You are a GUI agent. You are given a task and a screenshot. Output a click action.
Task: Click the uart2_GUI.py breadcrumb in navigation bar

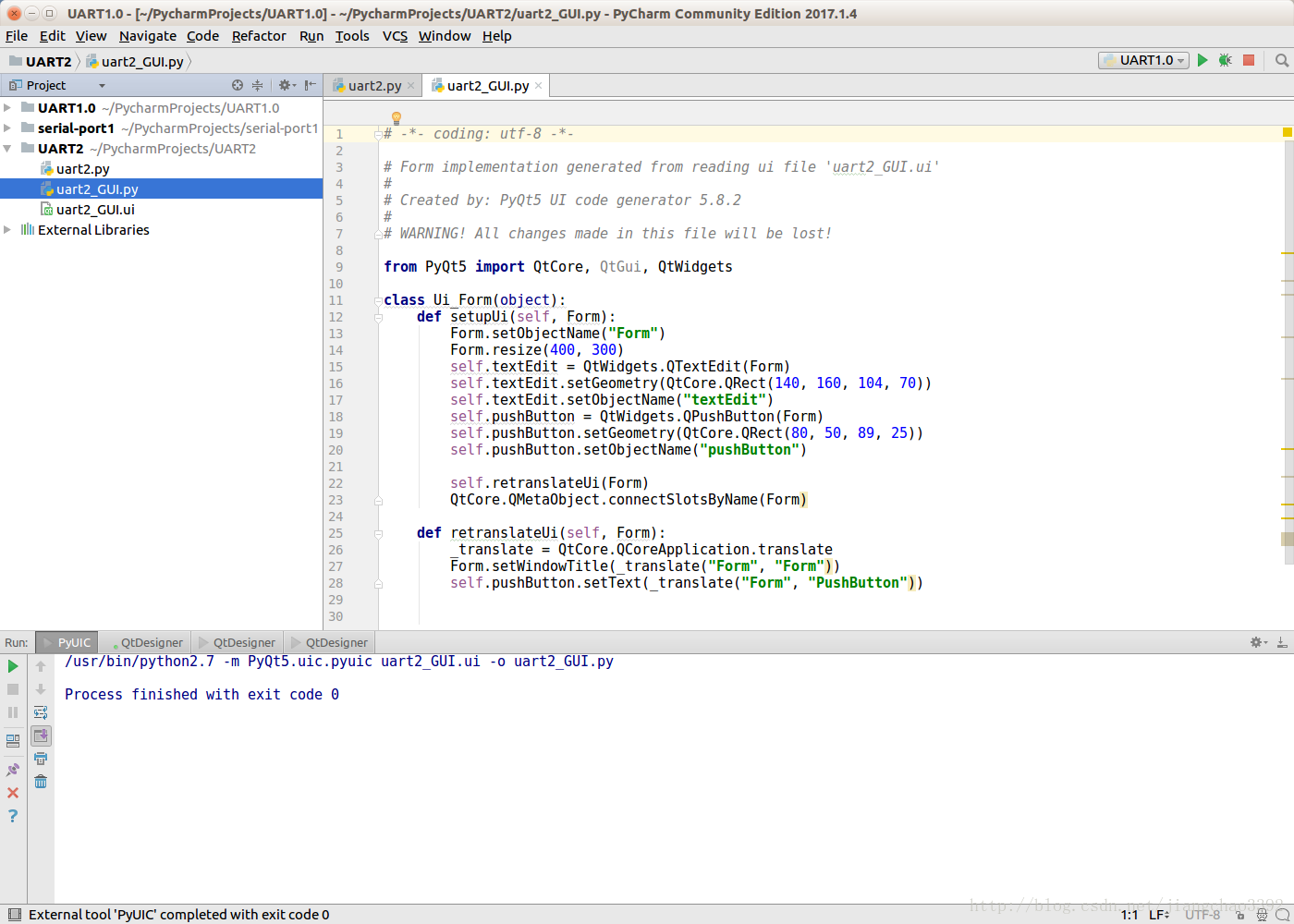pos(134,61)
